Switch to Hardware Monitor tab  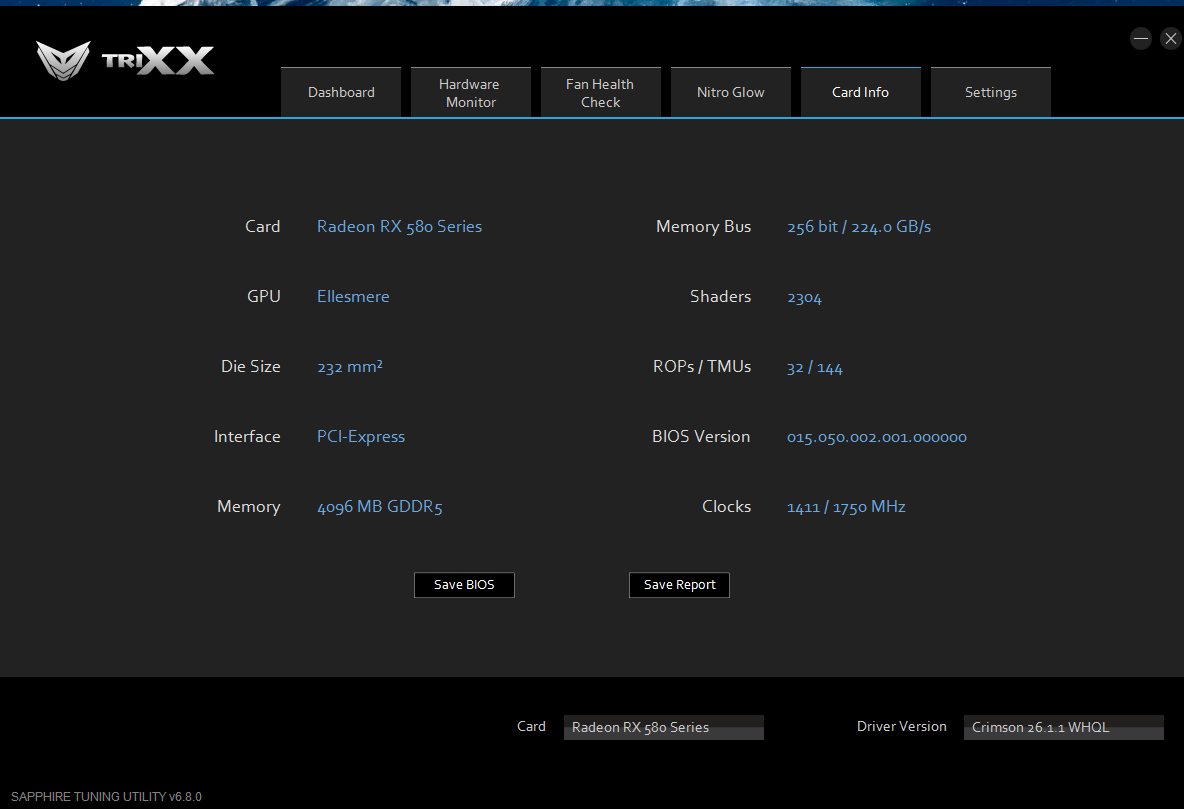point(470,92)
